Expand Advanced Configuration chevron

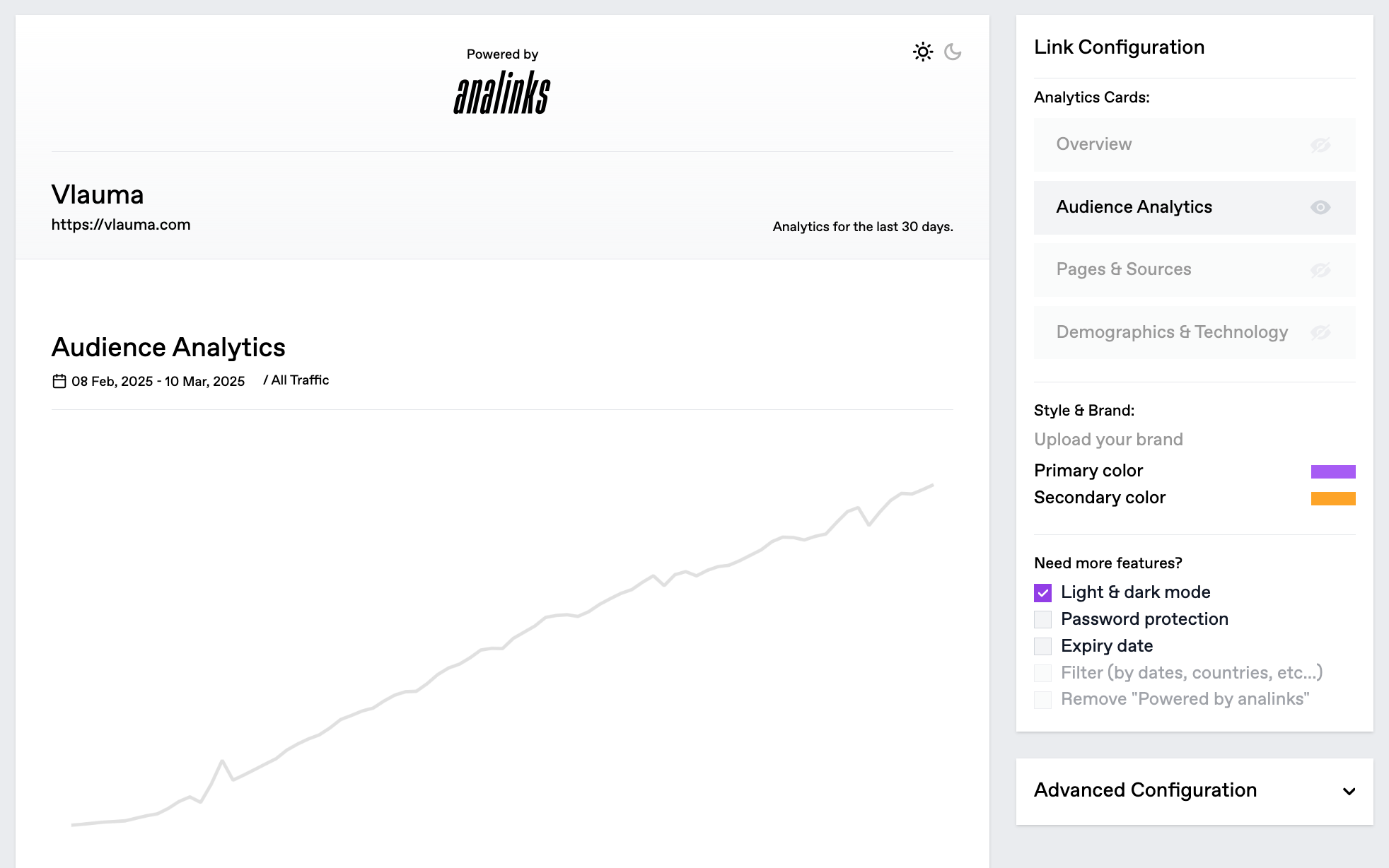pos(1349,791)
